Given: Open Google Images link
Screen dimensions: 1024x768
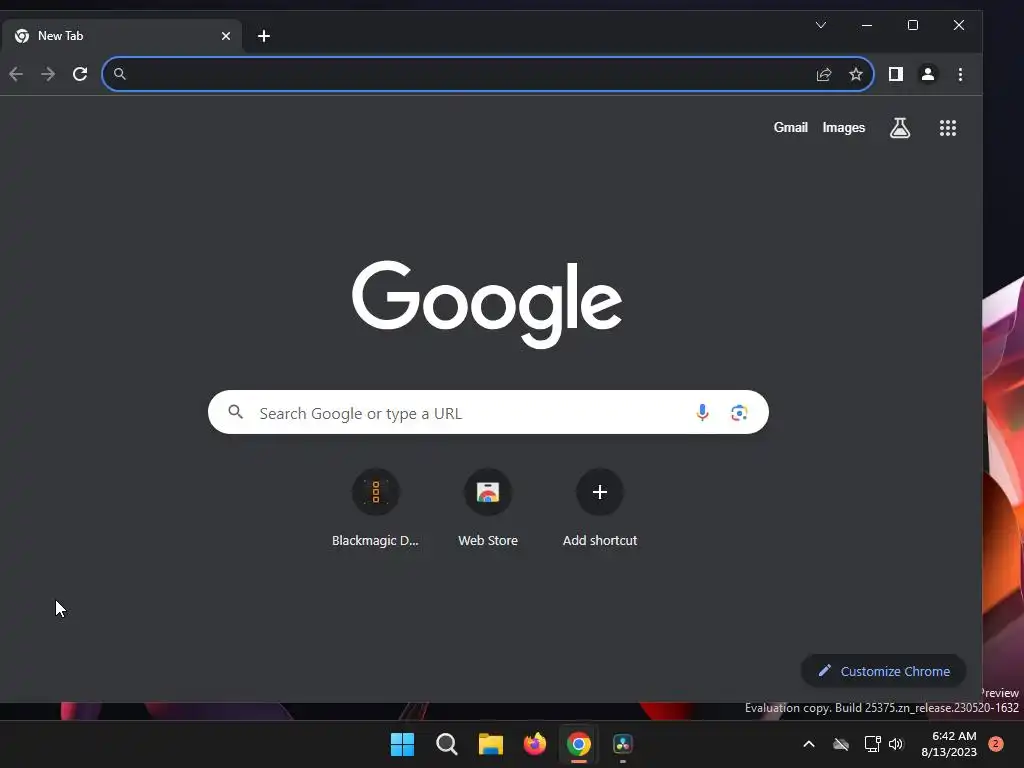Looking at the screenshot, I should [844, 127].
